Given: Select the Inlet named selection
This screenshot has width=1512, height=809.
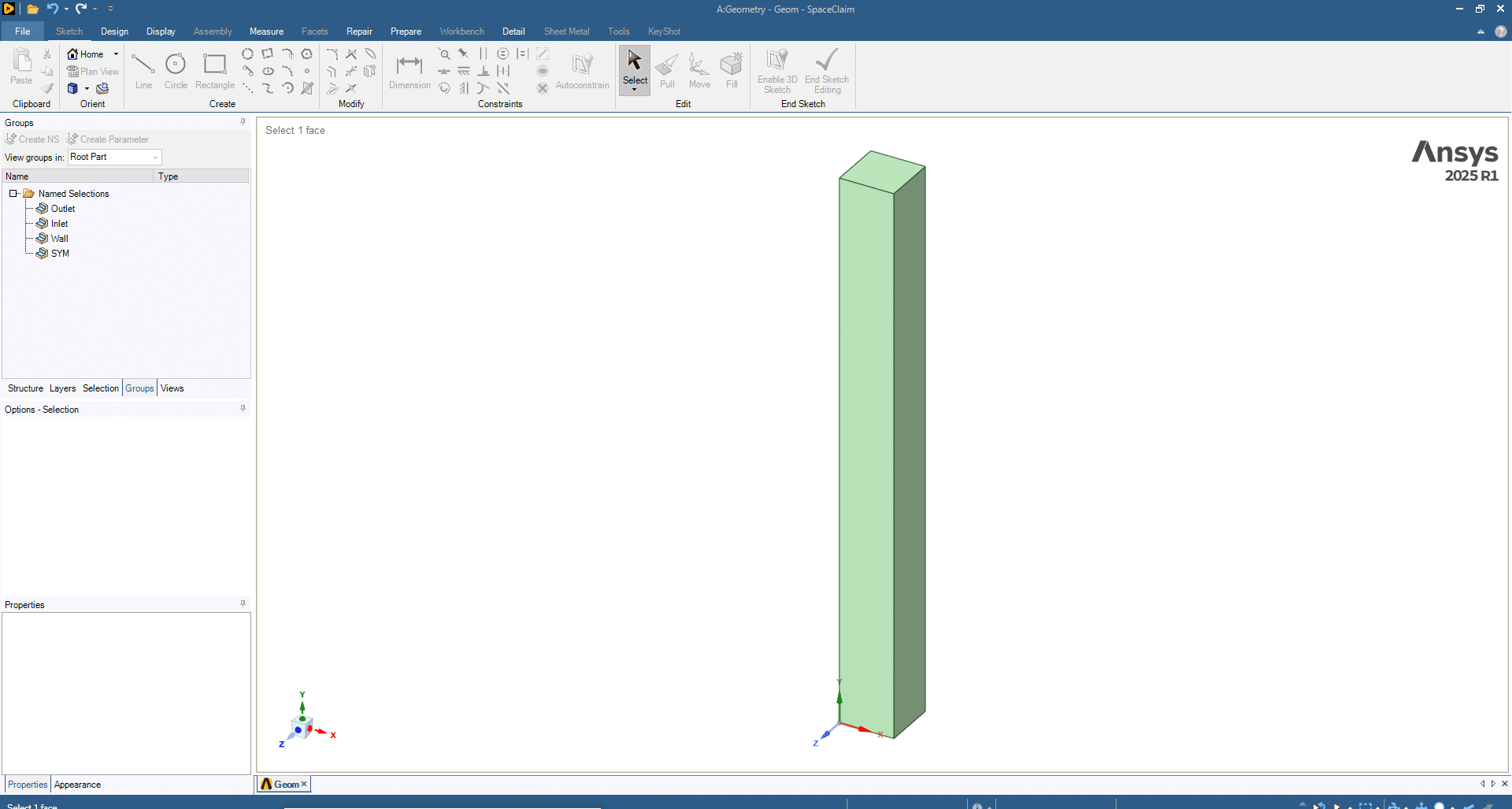Looking at the screenshot, I should click(x=59, y=224).
